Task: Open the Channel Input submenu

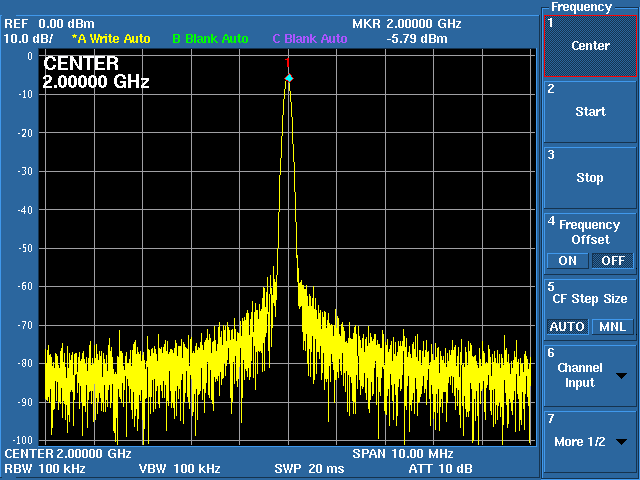Action: click(x=580, y=375)
